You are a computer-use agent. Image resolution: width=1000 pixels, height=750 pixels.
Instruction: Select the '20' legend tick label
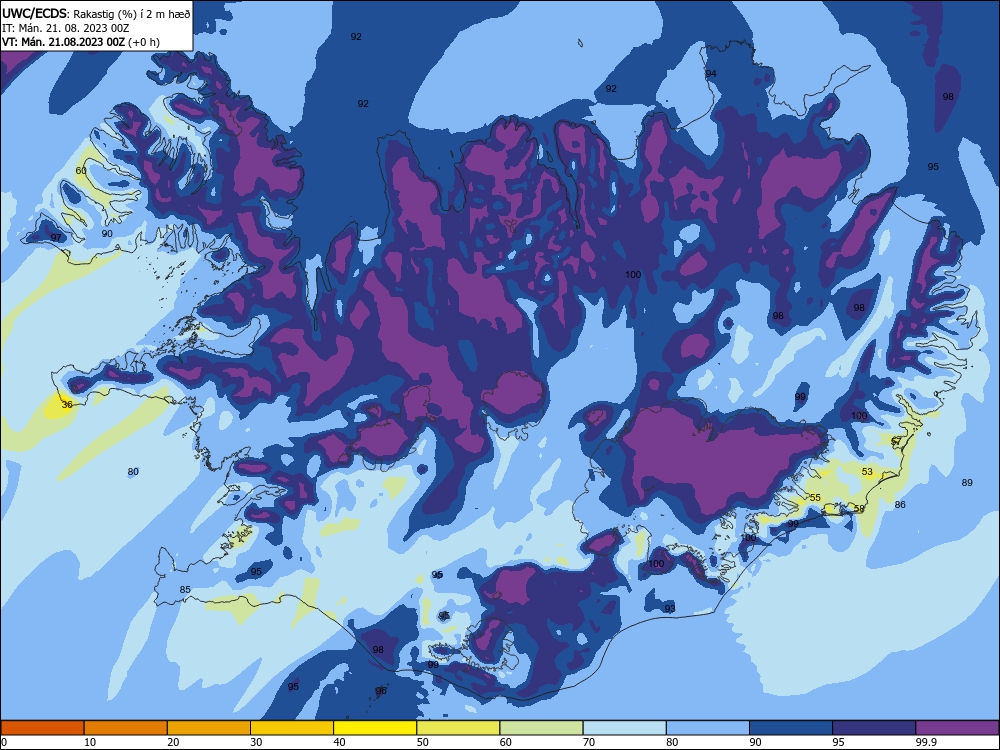(x=173, y=742)
